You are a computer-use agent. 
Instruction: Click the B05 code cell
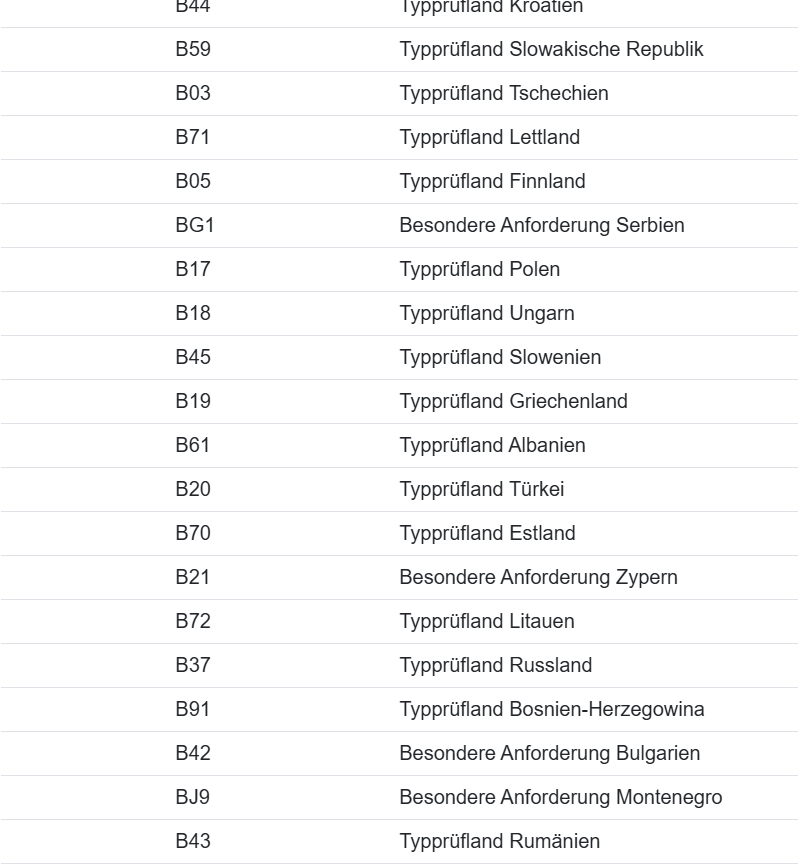click(x=193, y=181)
